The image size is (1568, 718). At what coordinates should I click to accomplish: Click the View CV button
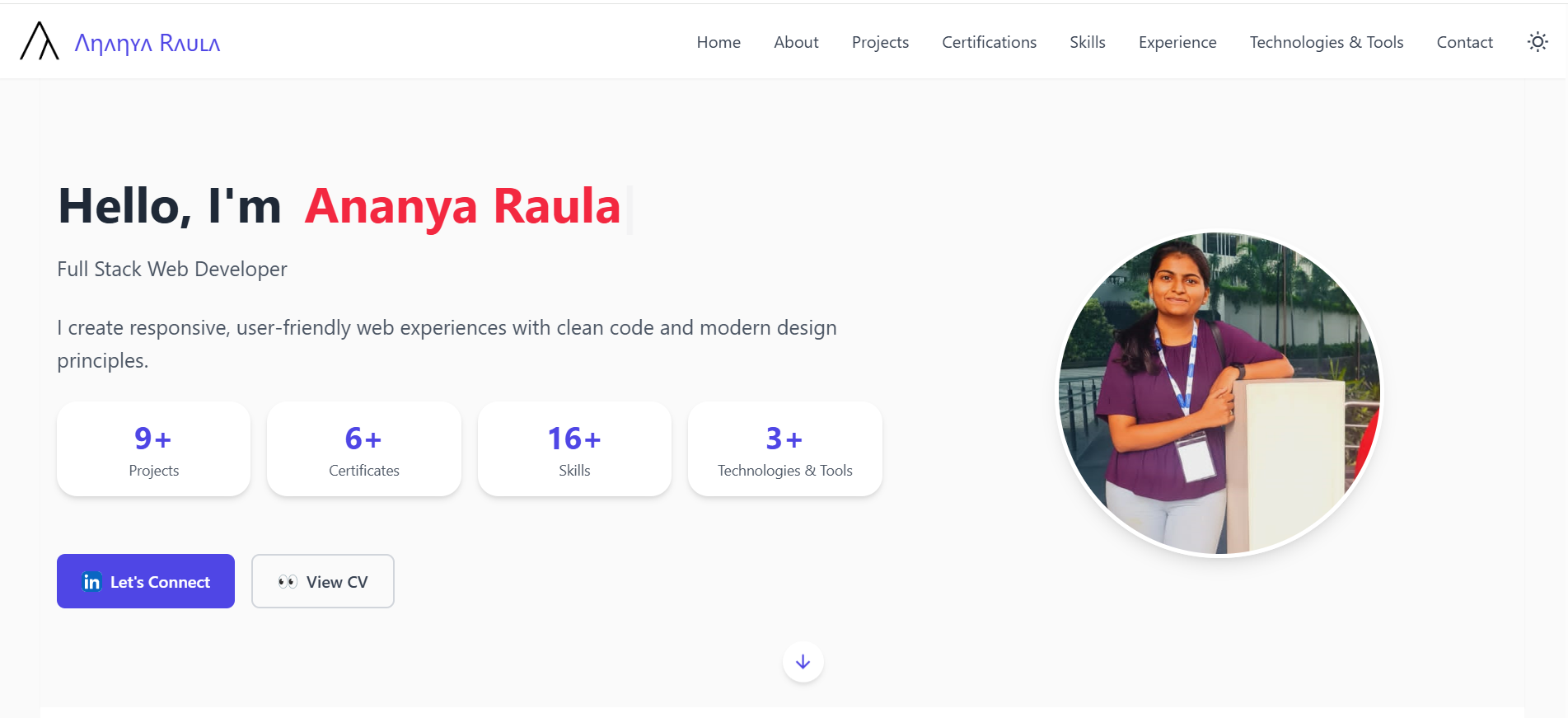(323, 581)
